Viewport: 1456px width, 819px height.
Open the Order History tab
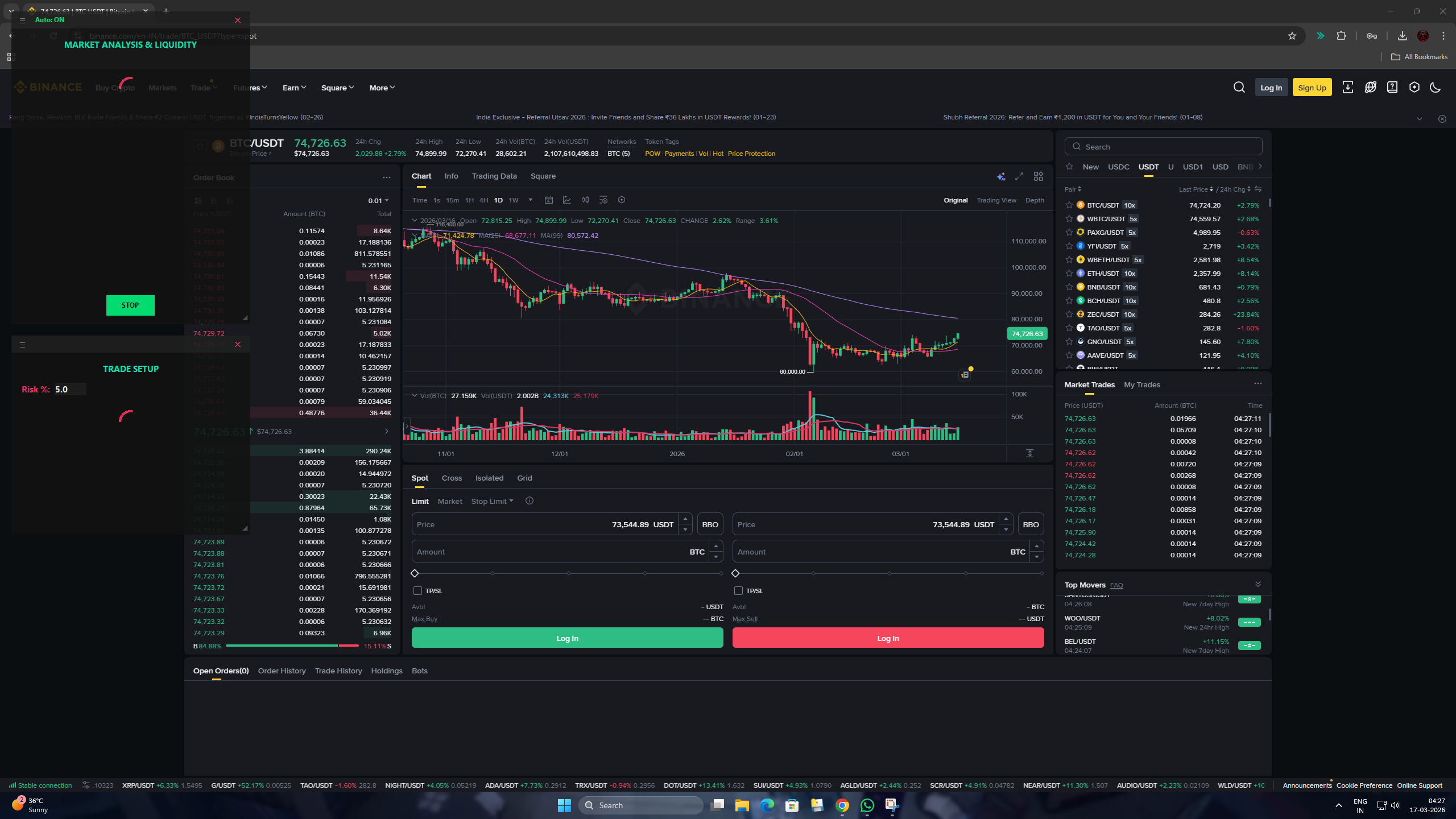[x=282, y=671]
